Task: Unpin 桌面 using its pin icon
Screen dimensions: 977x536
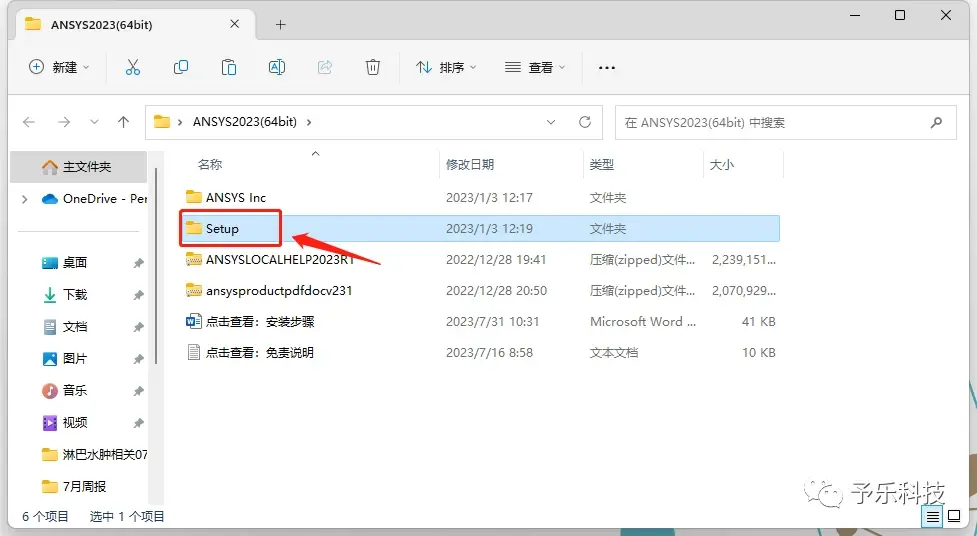Action: tap(138, 263)
